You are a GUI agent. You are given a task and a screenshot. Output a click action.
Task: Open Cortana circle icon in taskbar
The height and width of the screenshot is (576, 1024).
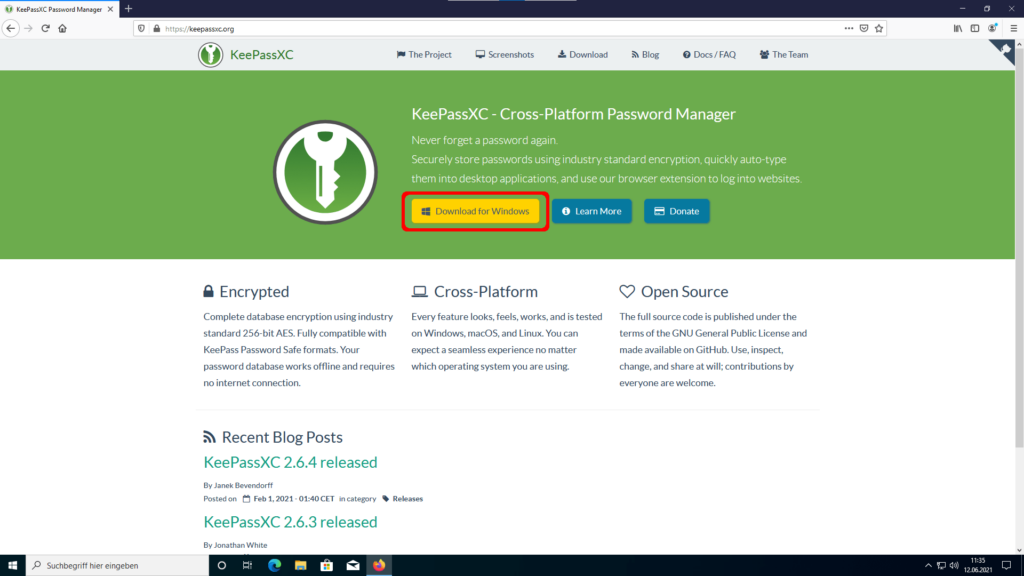click(x=221, y=566)
